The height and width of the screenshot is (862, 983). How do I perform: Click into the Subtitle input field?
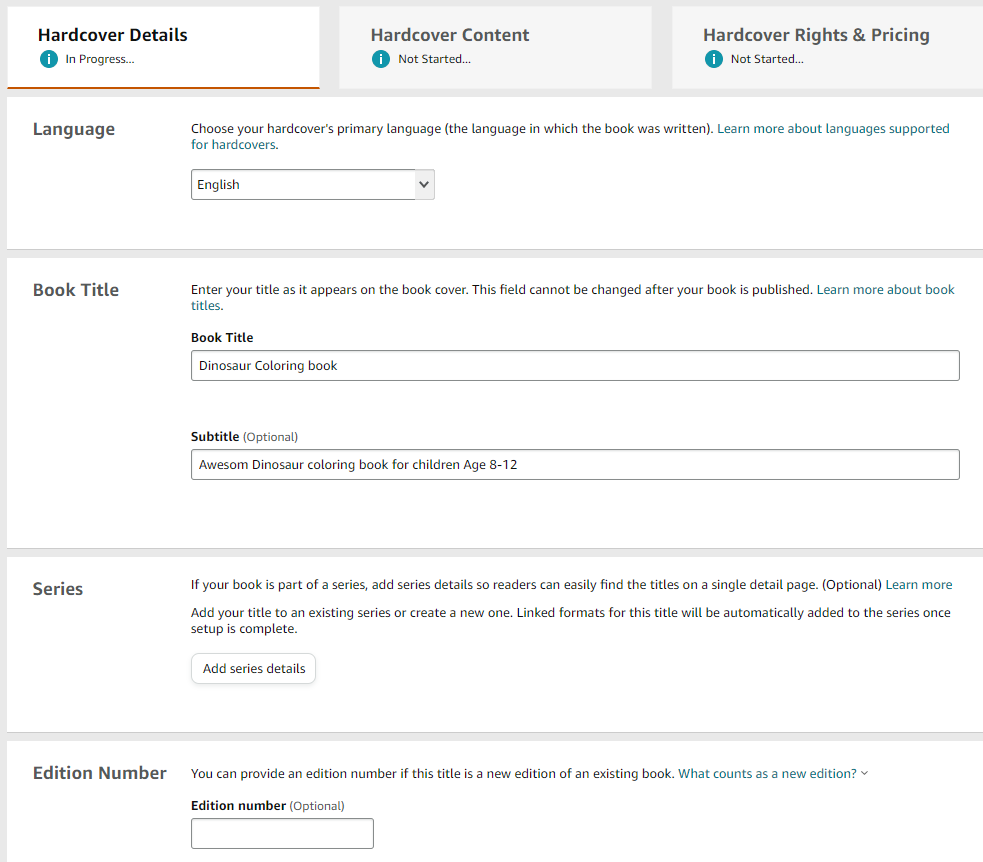click(575, 465)
